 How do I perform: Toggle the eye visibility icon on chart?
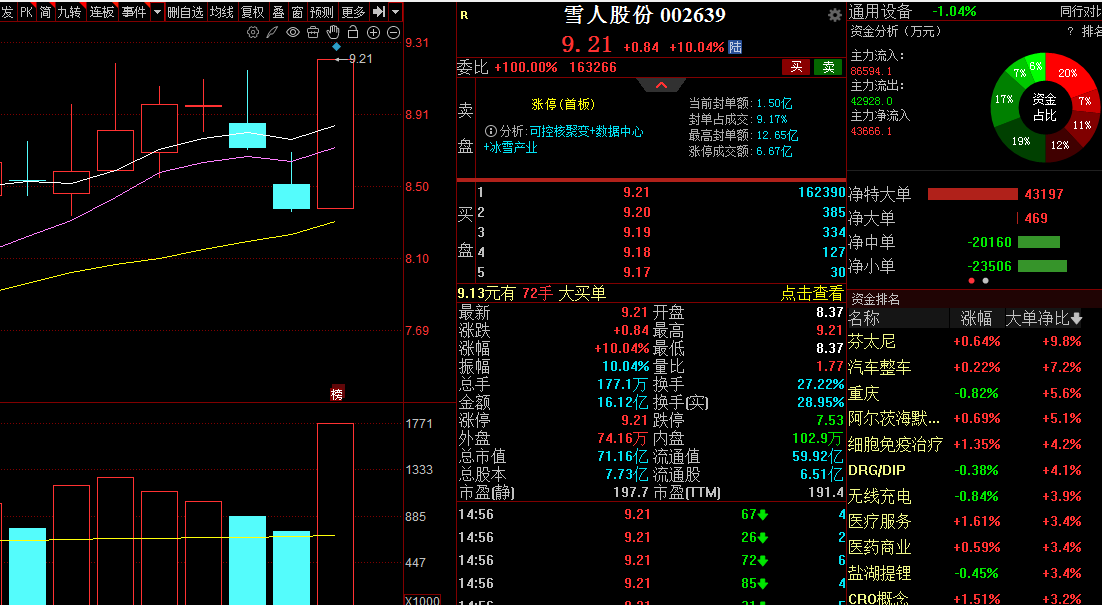pos(293,32)
